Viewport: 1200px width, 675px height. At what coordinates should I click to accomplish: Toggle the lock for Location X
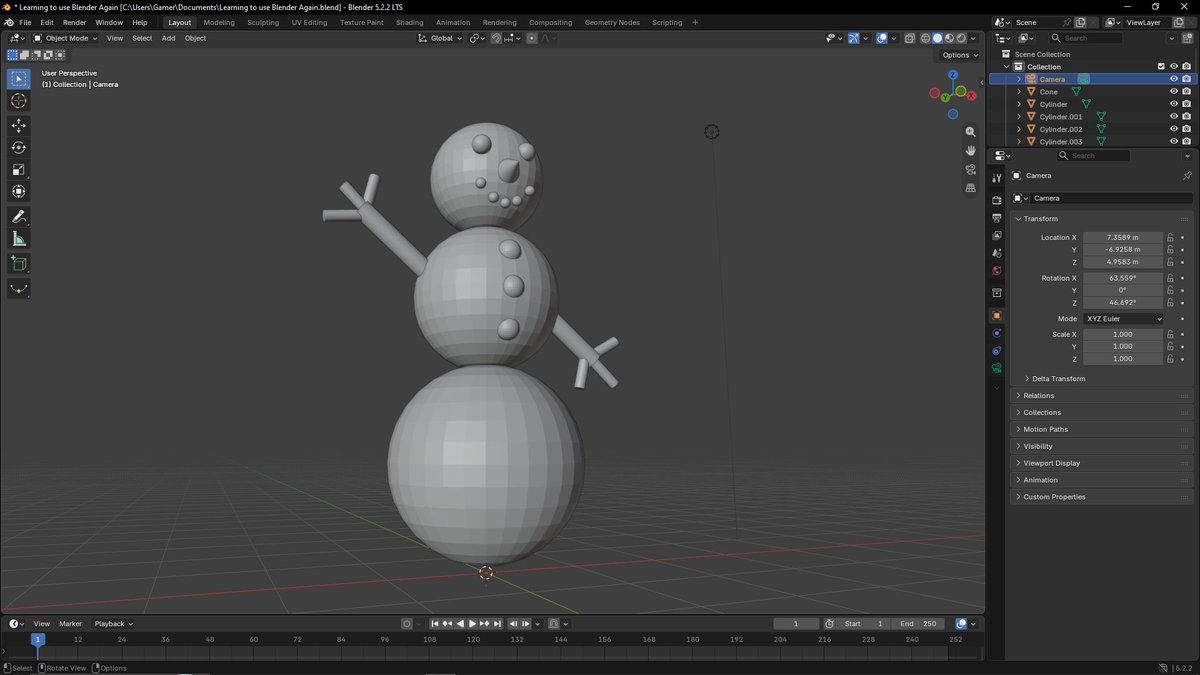1170,237
